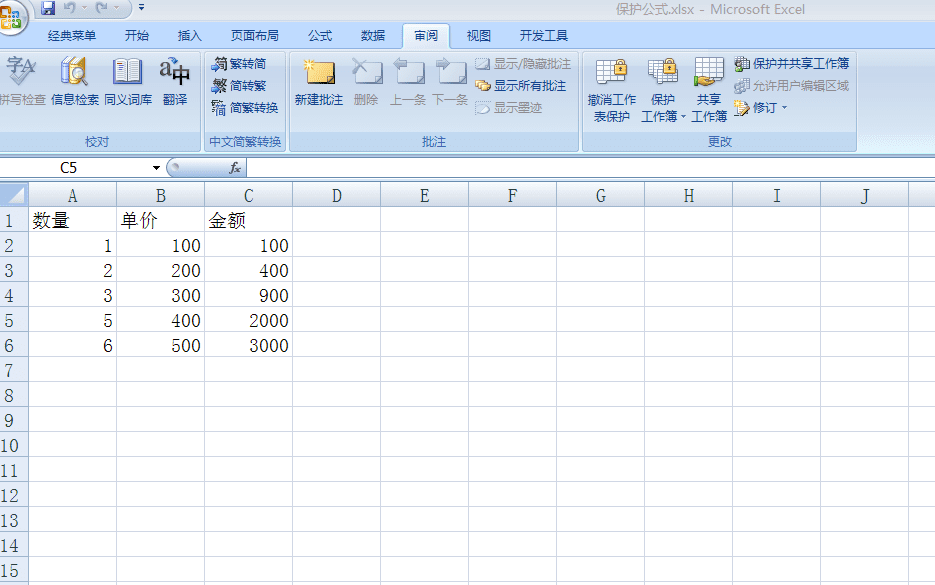The image size is (935, 585).
Task: Switch to the 插入 tab
Action: click(x=190, y=36)
